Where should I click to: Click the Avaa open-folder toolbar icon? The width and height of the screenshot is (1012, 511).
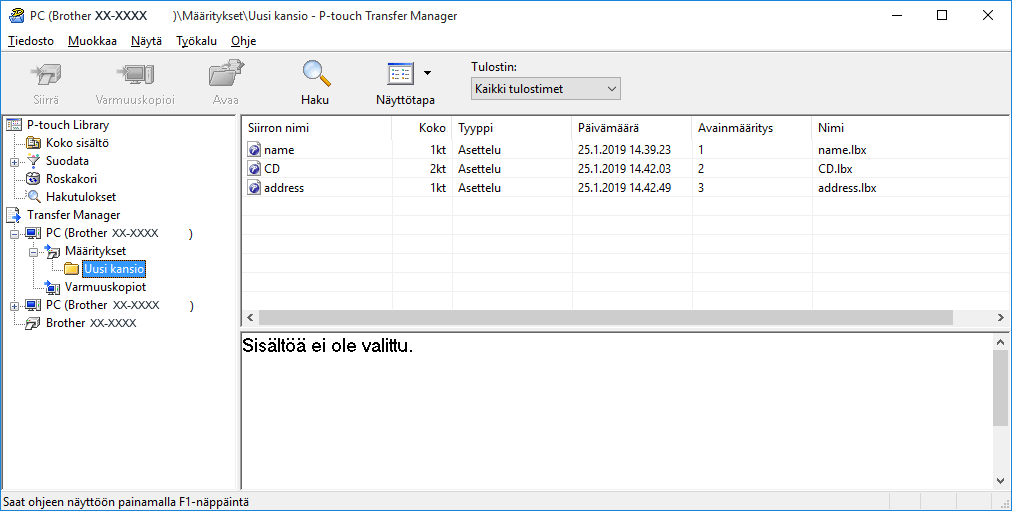226,74
